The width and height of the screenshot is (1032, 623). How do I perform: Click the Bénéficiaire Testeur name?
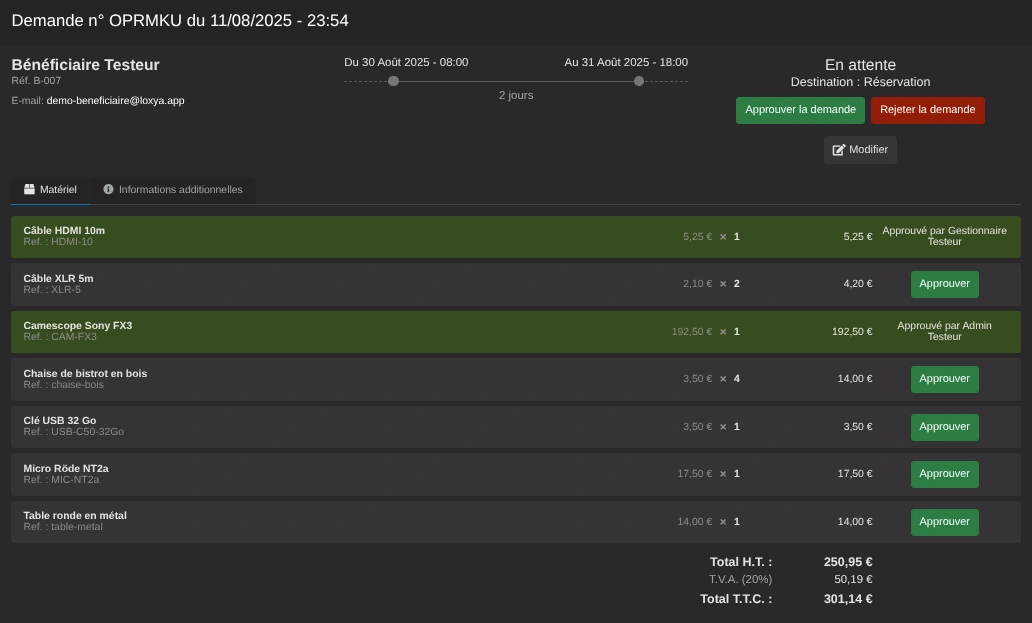point(85,65)
